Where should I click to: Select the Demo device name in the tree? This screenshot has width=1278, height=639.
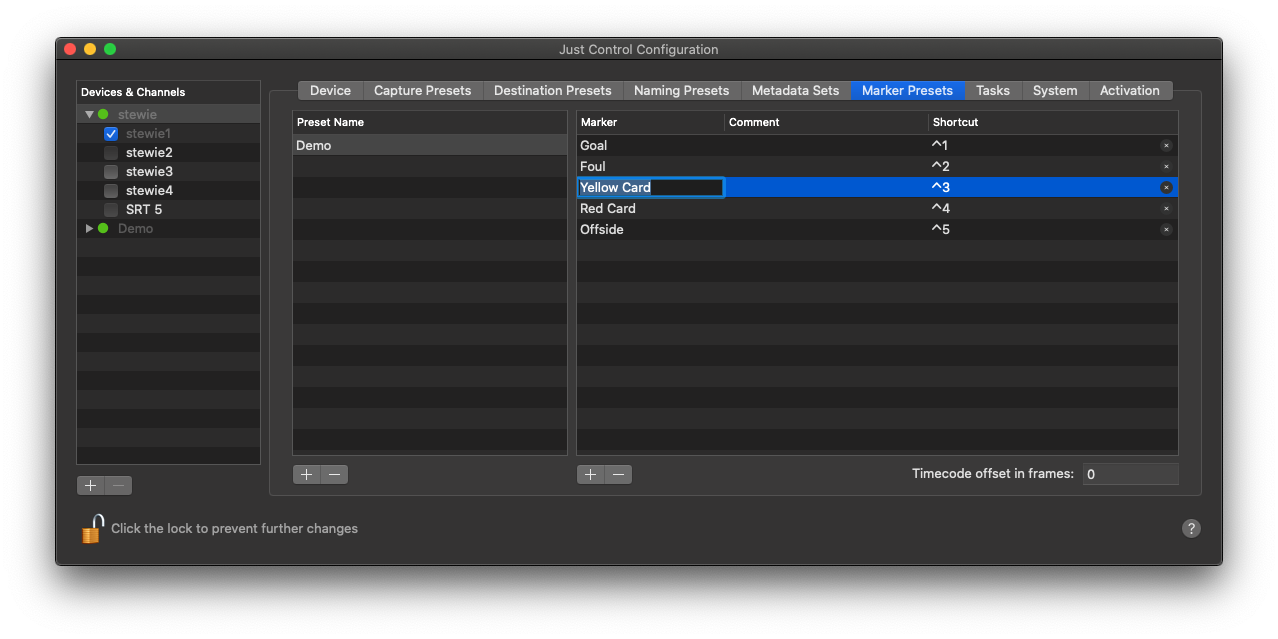pos(135,228)
